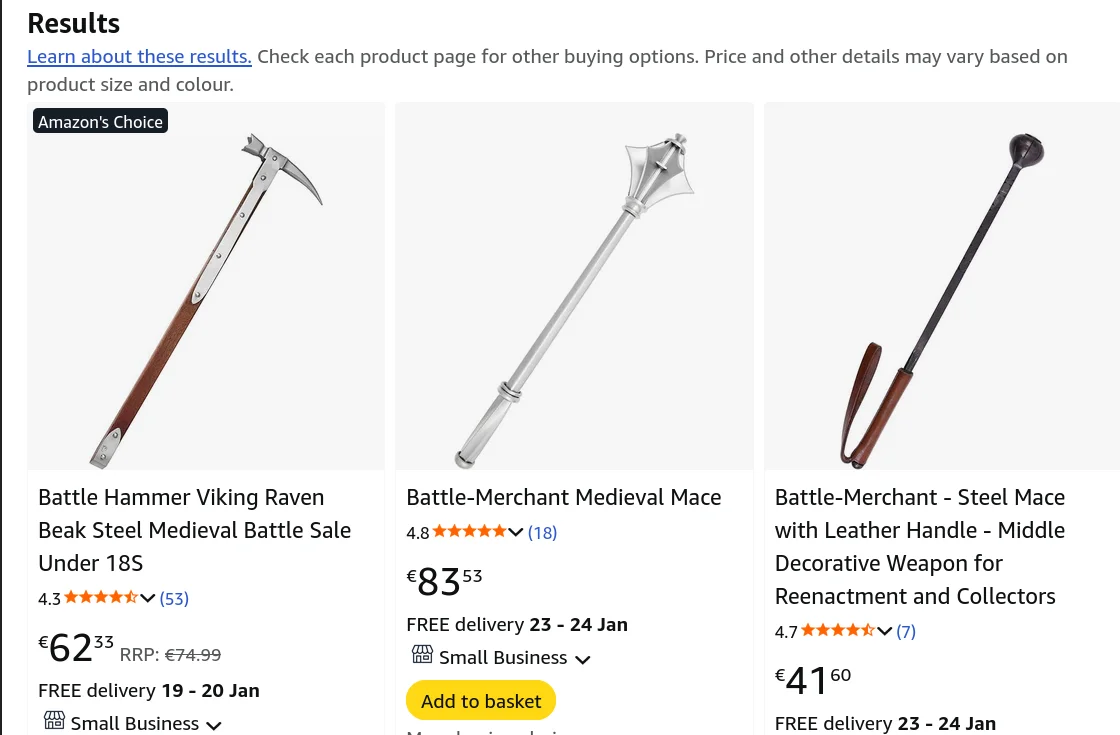Open the "Learn about these results" link
Image resolution: width=1120 pixels, height=735 pixels.
139,56
